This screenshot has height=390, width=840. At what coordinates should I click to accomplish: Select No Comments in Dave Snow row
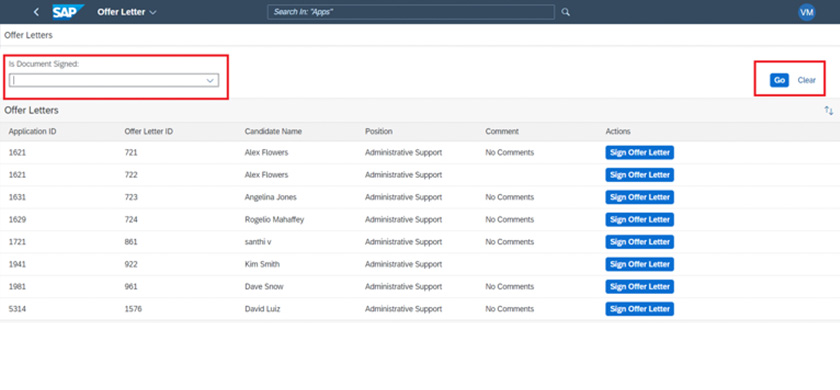(x=509, y=287)
